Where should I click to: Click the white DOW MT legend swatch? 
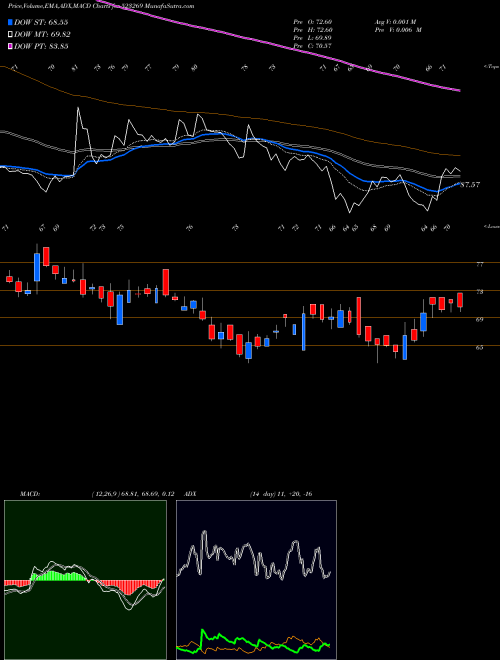(x=10, y=34)
